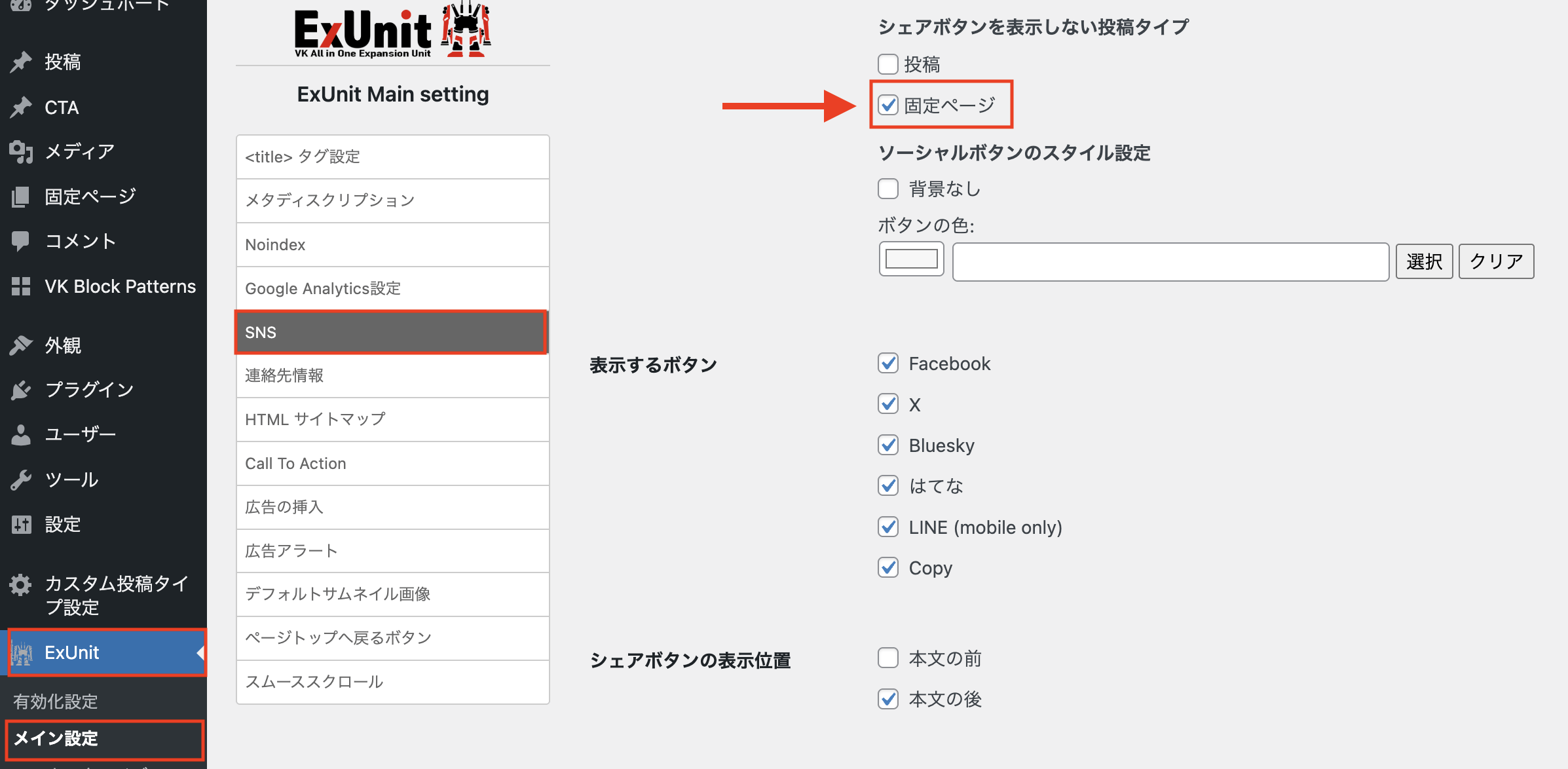The height and width of the screenshot is (769, 1568).
Task: Click the CTA pin icon
Action: [x=21, y=107]
